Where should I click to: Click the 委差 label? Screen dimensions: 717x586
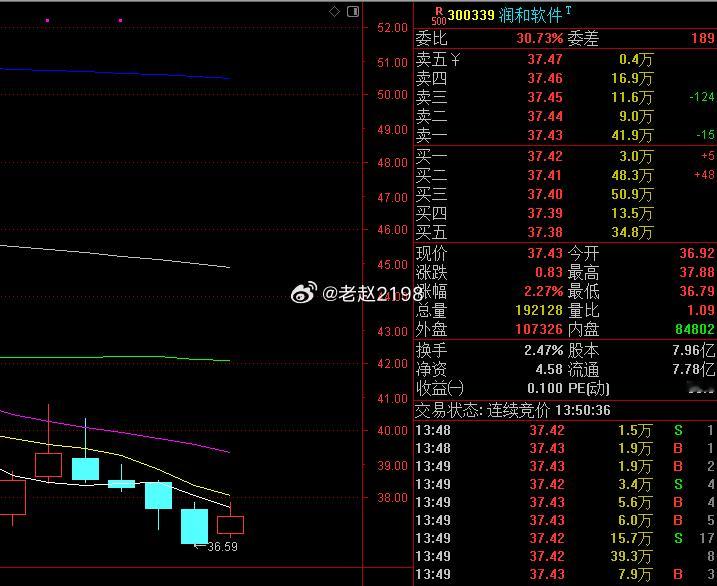tap(583, 38)
